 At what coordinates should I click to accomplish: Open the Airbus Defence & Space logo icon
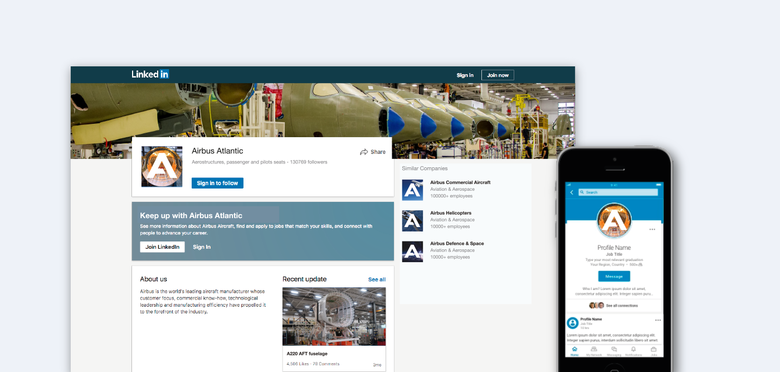tap(412, 252)
